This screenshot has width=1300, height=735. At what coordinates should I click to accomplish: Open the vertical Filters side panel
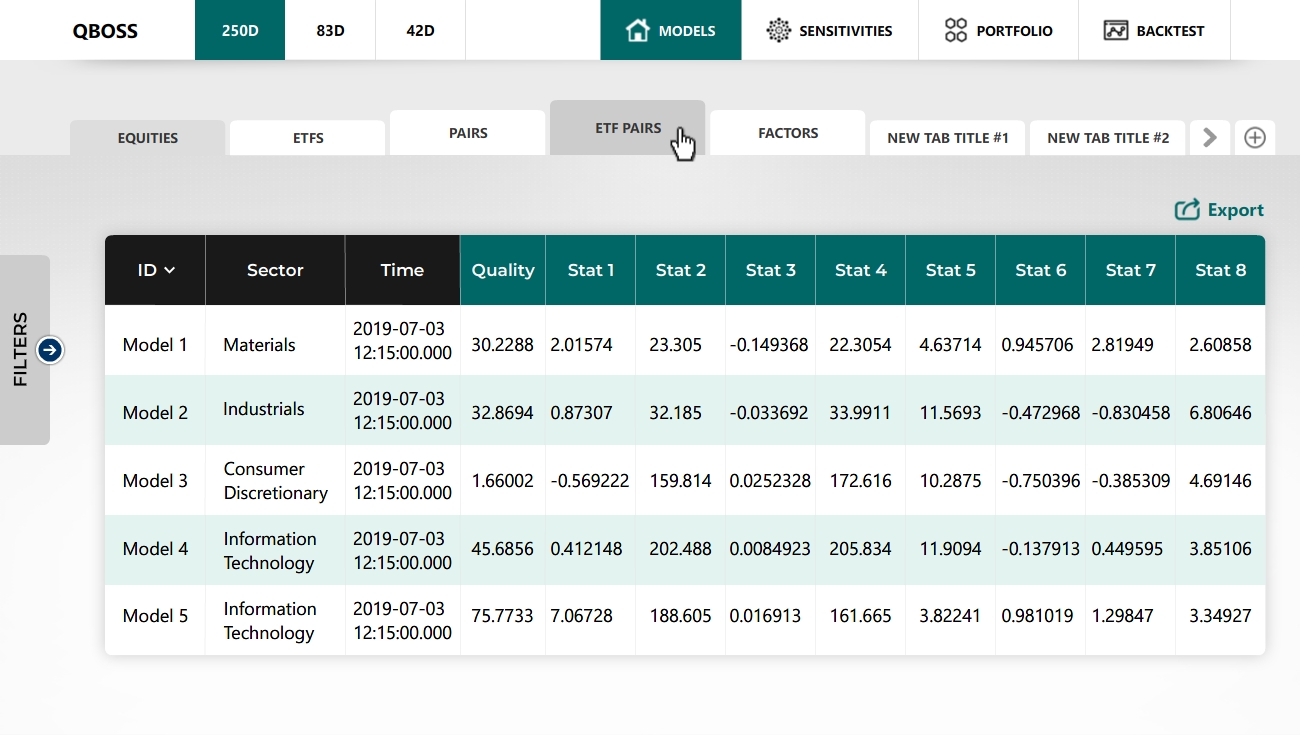pos(21,349)
